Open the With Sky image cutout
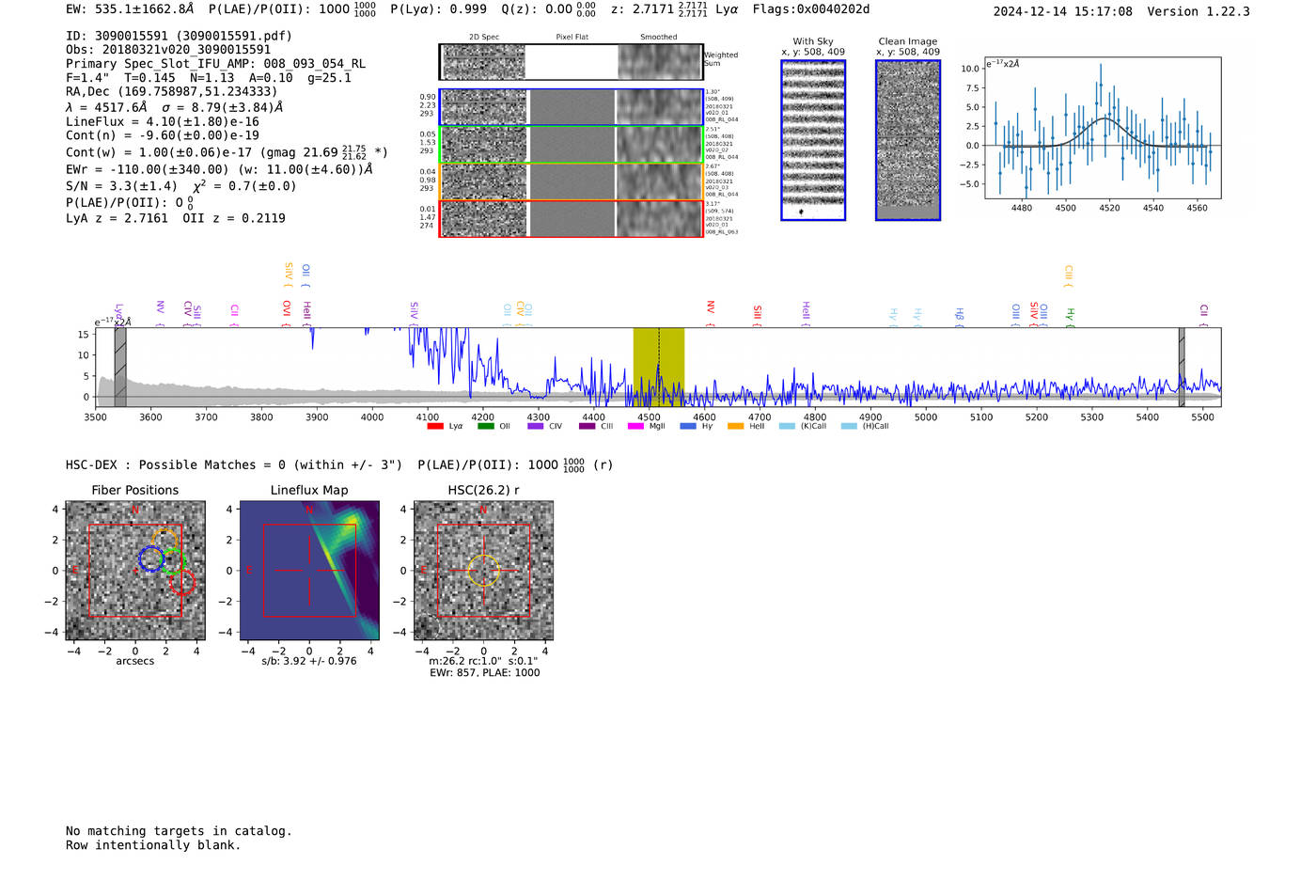The image size is (1316, 896). click(x=813, y=140)
